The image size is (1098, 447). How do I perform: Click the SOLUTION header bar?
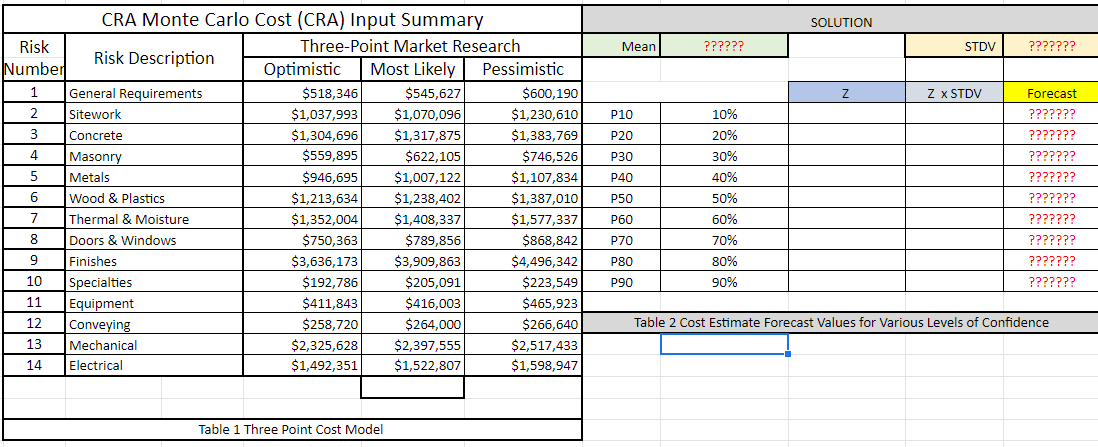pyautogui.click(x=840, y=22)
